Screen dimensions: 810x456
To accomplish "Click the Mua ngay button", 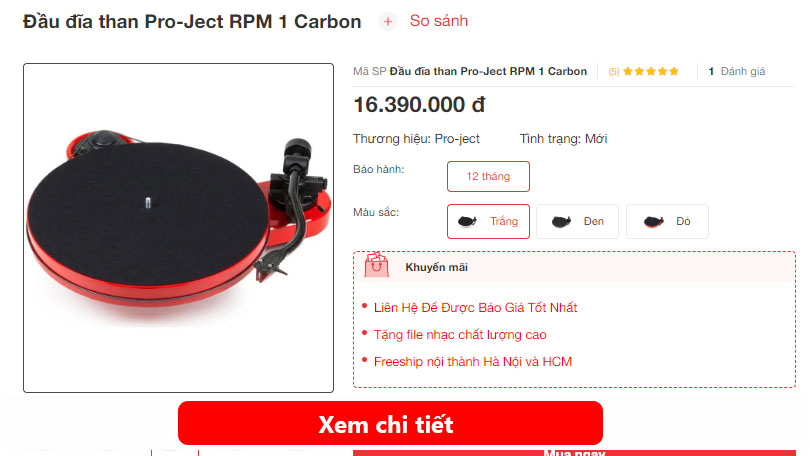I will click(x=574, y=452).
